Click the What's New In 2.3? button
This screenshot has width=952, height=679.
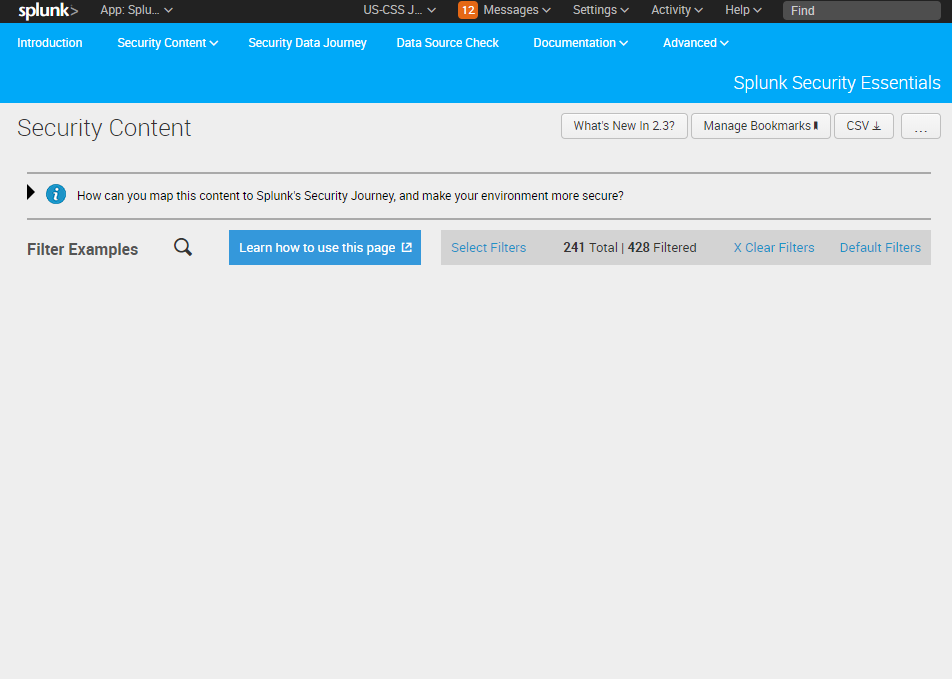click(x=624, y=126)
